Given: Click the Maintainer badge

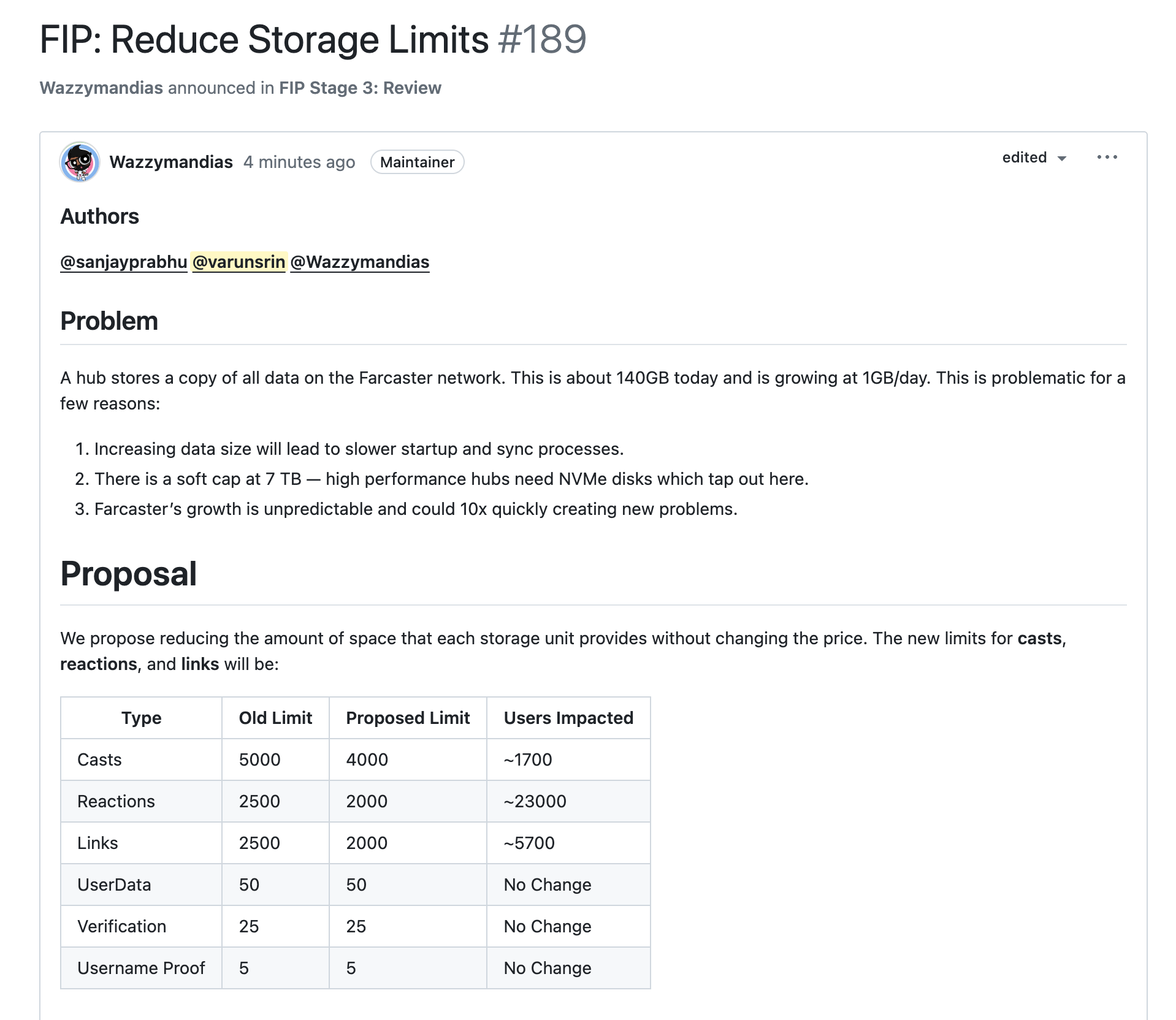Looking at the screenshot, I should click(x=417, y=162).
